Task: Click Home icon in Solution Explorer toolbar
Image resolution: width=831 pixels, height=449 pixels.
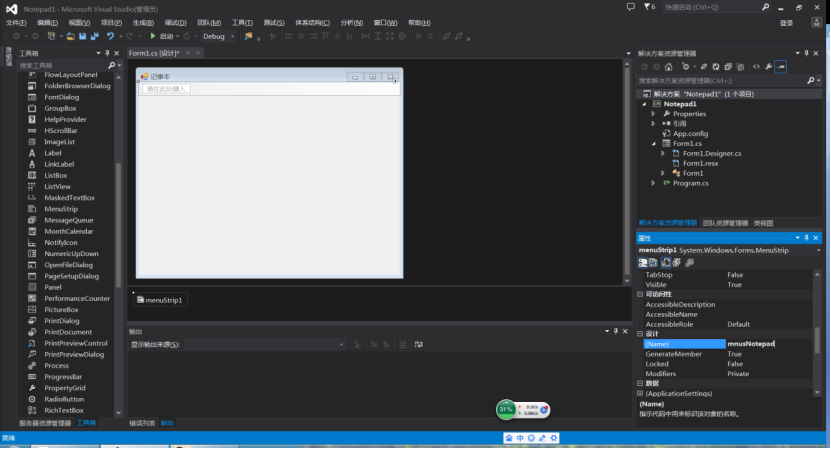Action: [x=669, y=67]
